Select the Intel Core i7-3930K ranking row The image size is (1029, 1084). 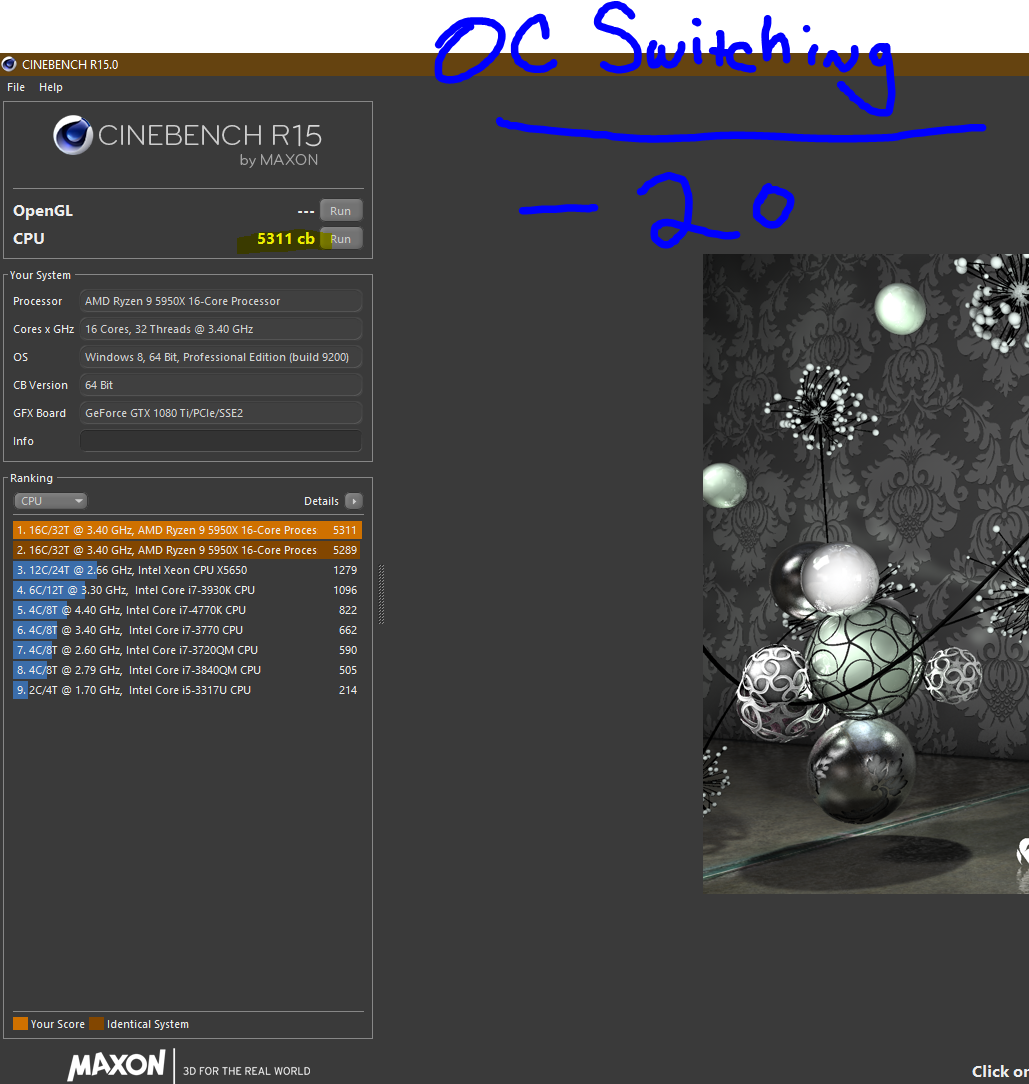coord(187,590)
